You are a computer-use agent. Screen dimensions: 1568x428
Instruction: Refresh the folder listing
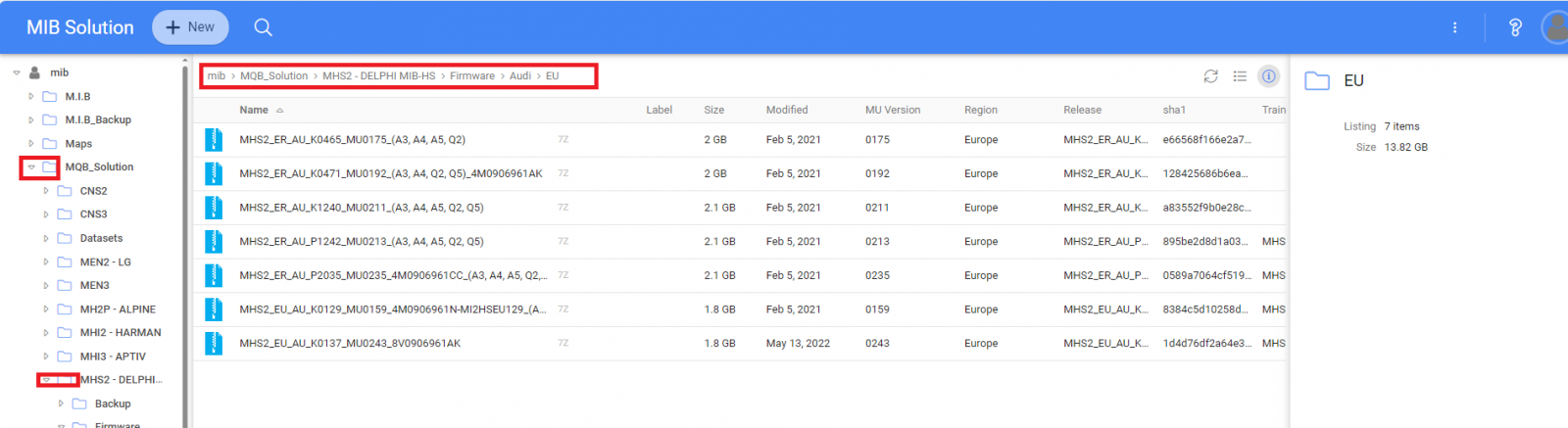(x=1211, y=76)
